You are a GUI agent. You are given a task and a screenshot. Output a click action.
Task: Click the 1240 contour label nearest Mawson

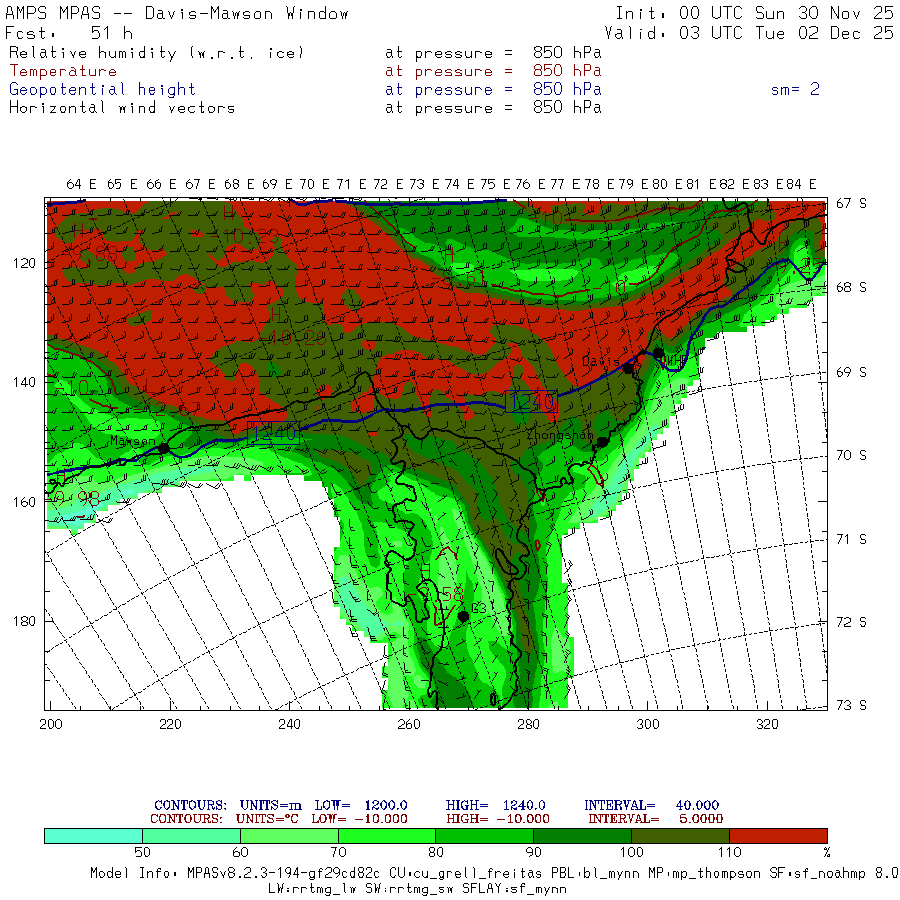[273, 433]
